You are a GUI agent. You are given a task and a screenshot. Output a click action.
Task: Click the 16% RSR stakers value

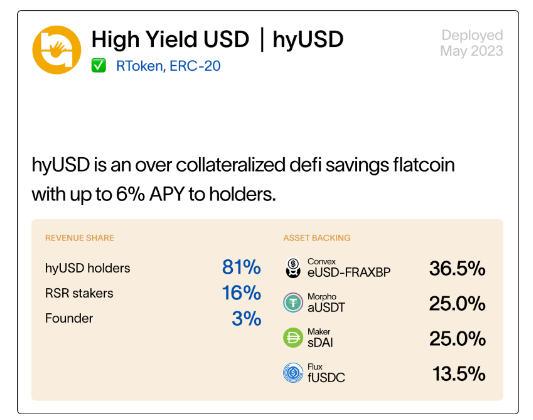241,293
